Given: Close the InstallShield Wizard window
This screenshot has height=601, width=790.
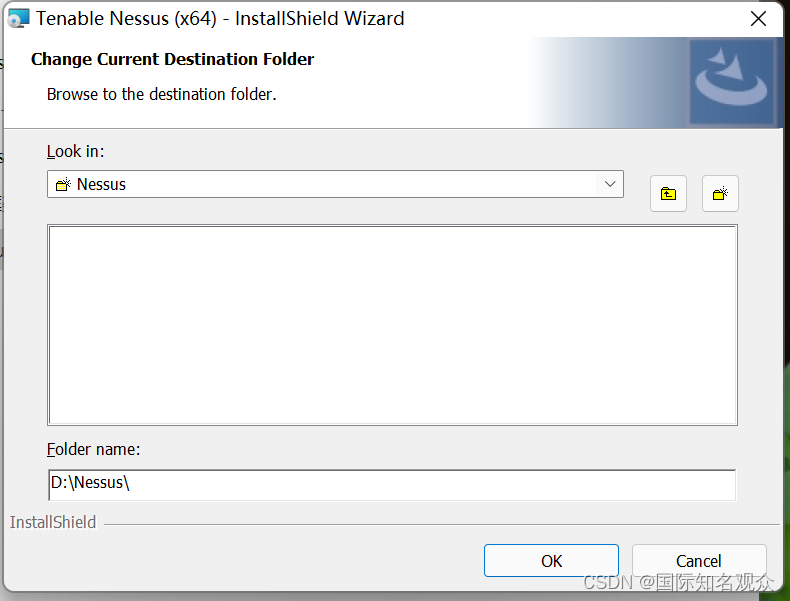Looking at the screenshot, I should click(758, 19).
